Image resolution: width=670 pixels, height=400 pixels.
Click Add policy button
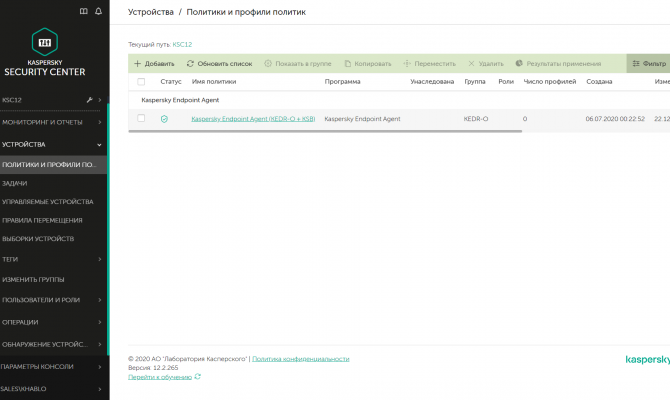(x=154, y=64)
